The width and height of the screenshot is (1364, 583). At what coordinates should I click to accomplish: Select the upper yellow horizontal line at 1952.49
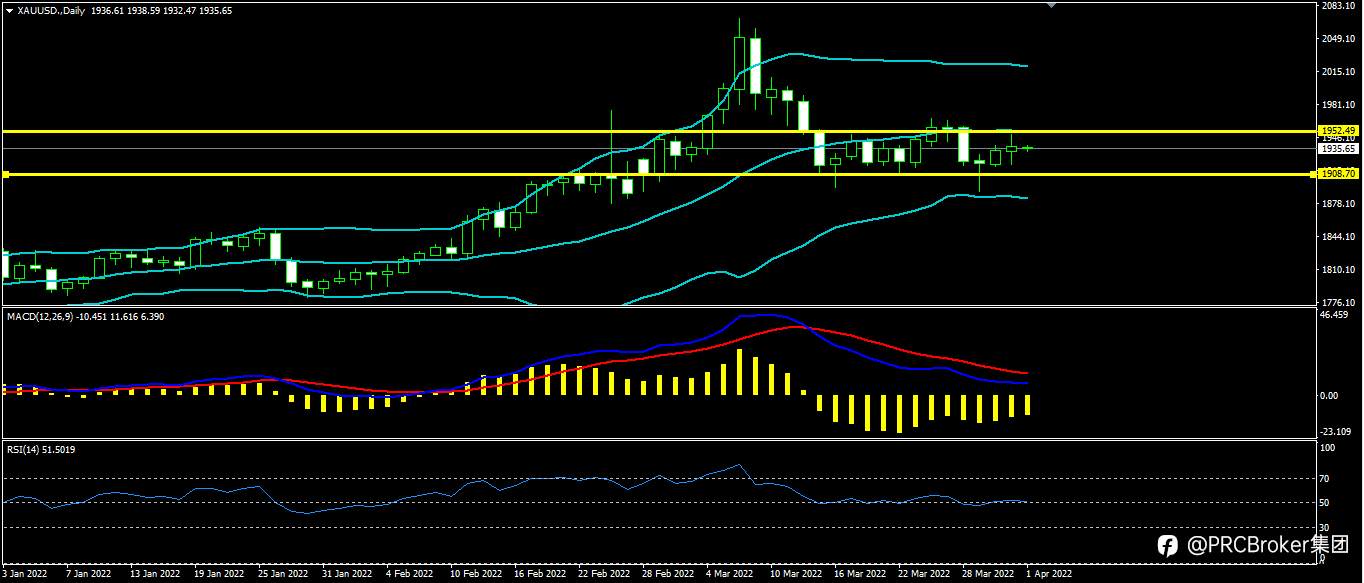(x=658, y=131)
